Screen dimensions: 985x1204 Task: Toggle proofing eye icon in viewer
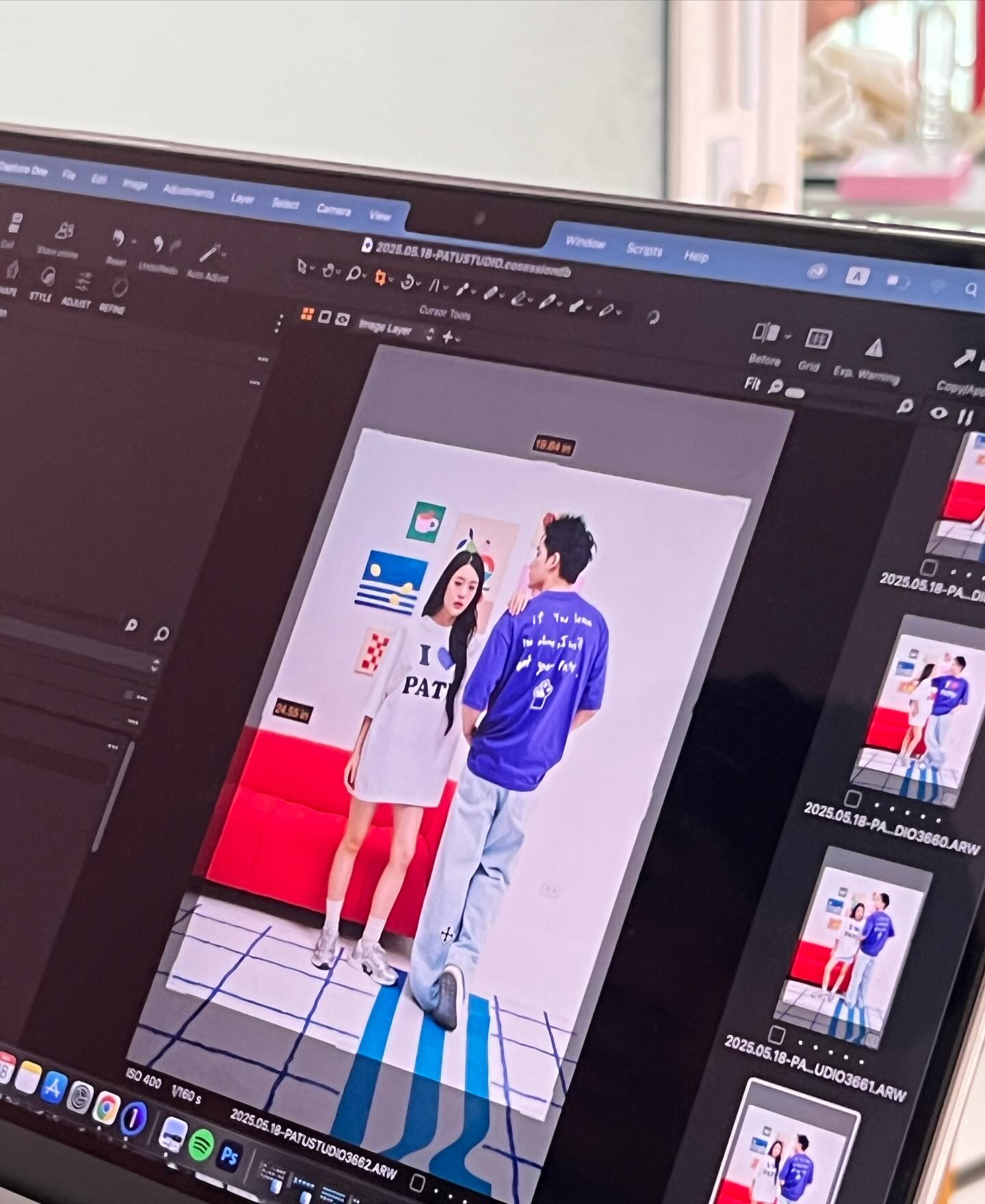(x=343, y=319)
